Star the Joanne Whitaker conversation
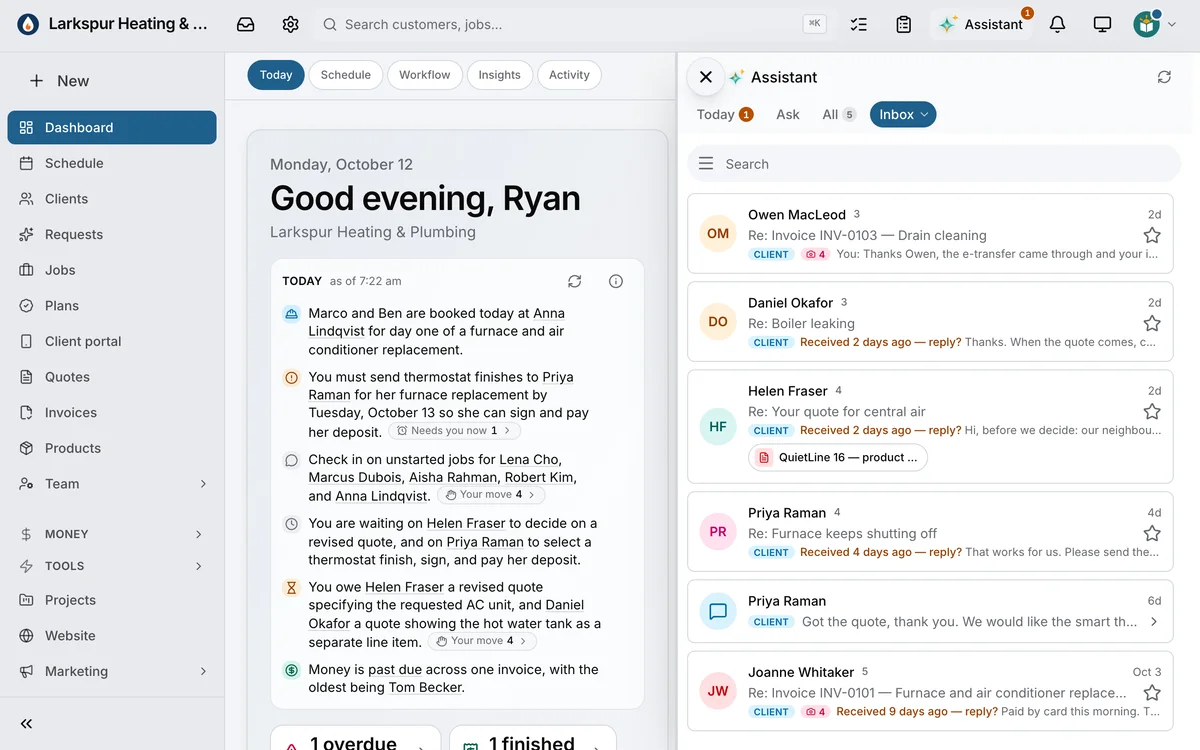 (x=1152, y=692)
